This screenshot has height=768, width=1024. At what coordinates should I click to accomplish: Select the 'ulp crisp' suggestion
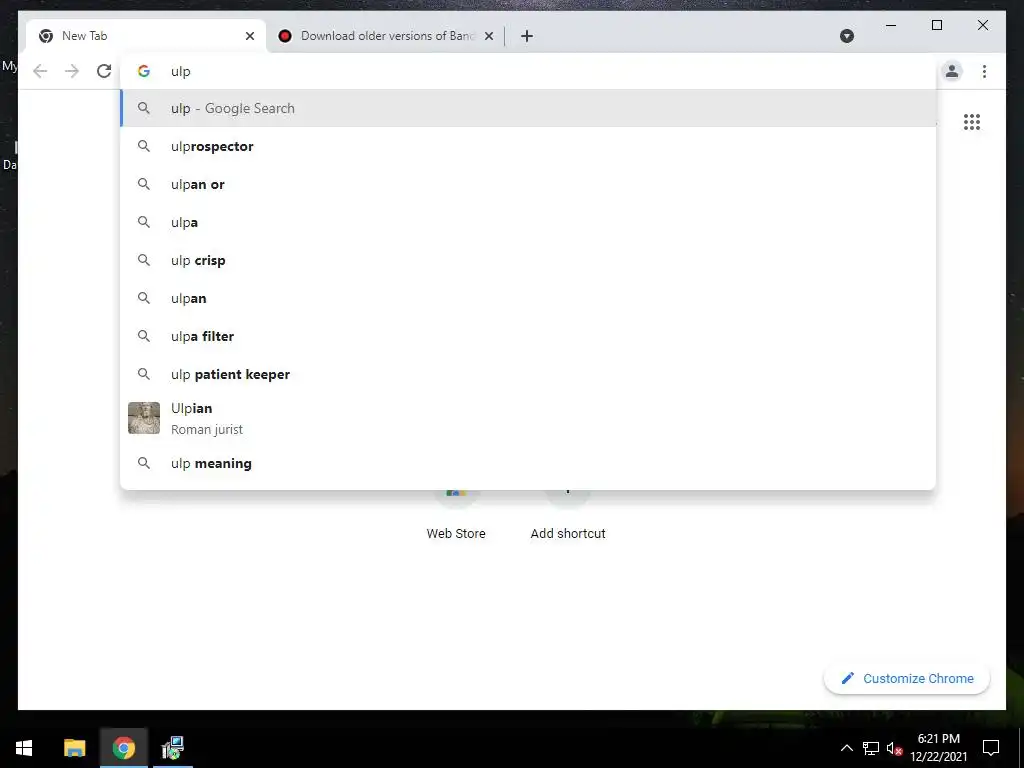point(528,260)
